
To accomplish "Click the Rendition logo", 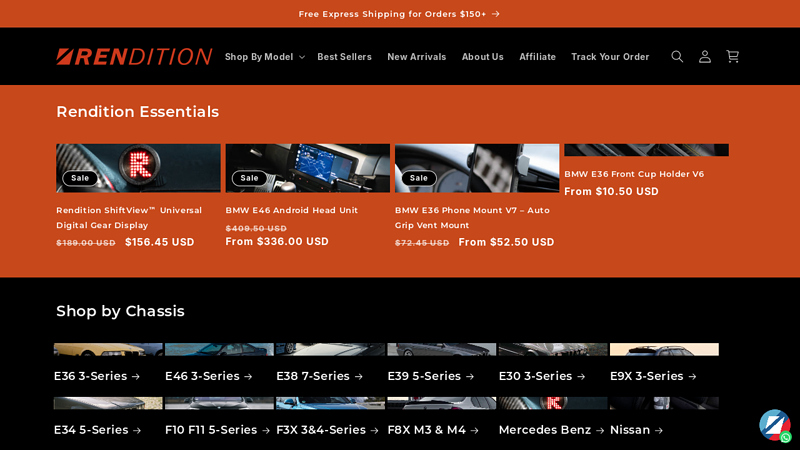I will coord(134,57).
